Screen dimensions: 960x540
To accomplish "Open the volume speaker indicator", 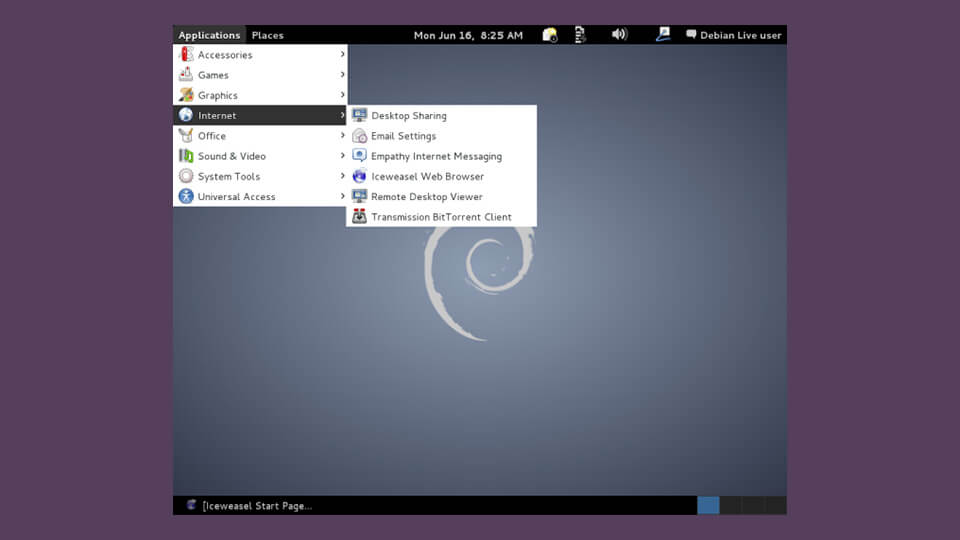I will pos(620,34).
